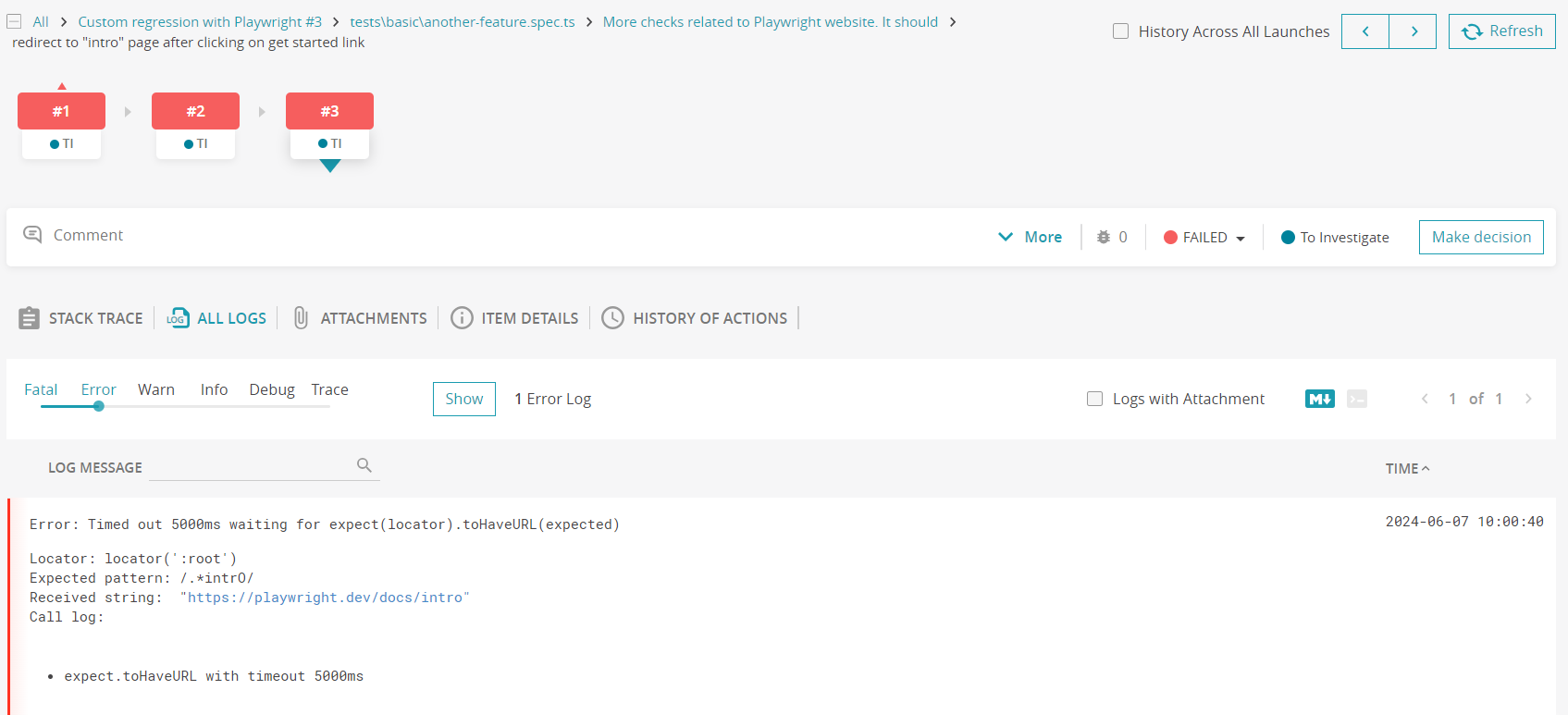Click the Make decision button
The width and height of the screenshot is (1568, 715).
pyautogui.click(x=1481, y=237)
